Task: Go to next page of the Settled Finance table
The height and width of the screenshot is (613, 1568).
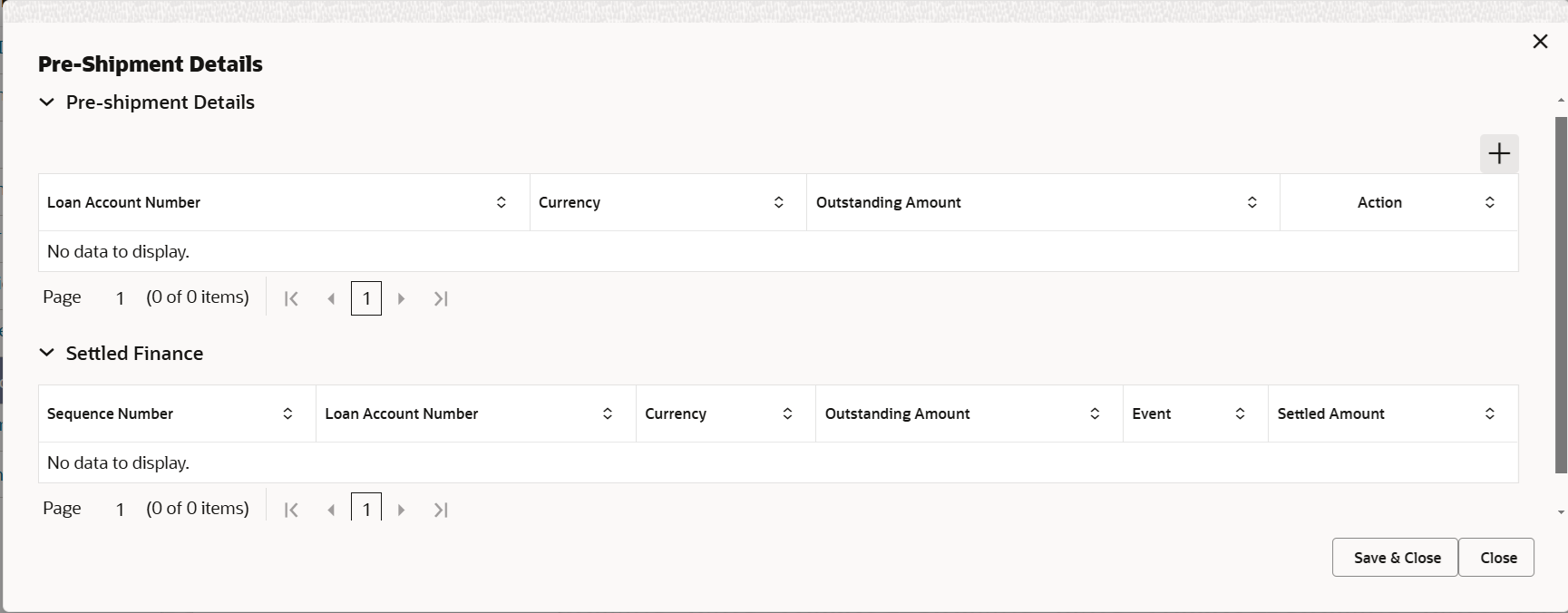Action: (401, 510)
